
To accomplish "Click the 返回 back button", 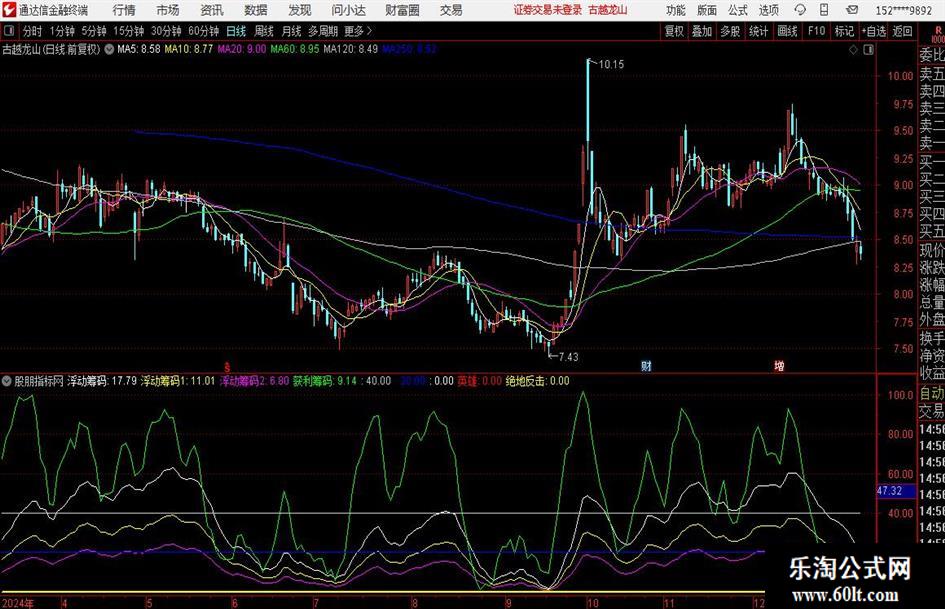I will 902,31.
